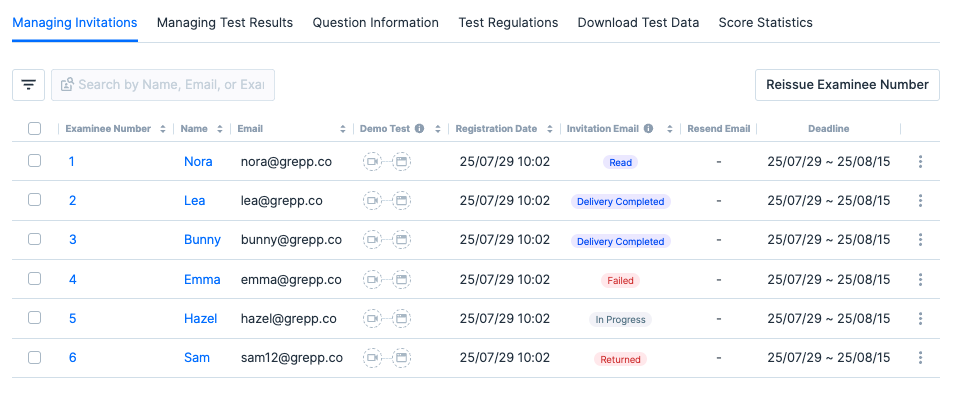972x396 pixels.
Task: Toggle the select-all header checkbox
Action: pos(34,129)
